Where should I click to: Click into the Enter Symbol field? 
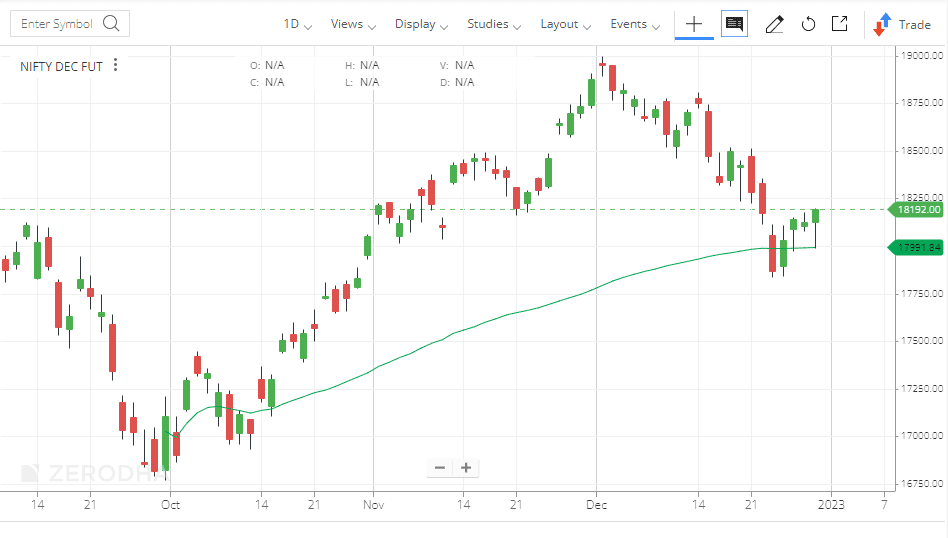(70, 24)
